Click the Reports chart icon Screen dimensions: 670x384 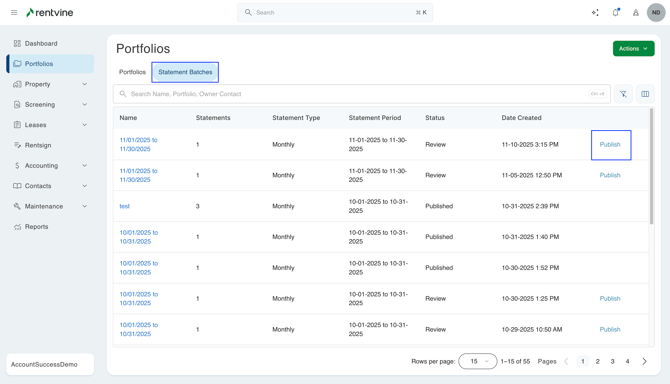click(x=17, y=227)
